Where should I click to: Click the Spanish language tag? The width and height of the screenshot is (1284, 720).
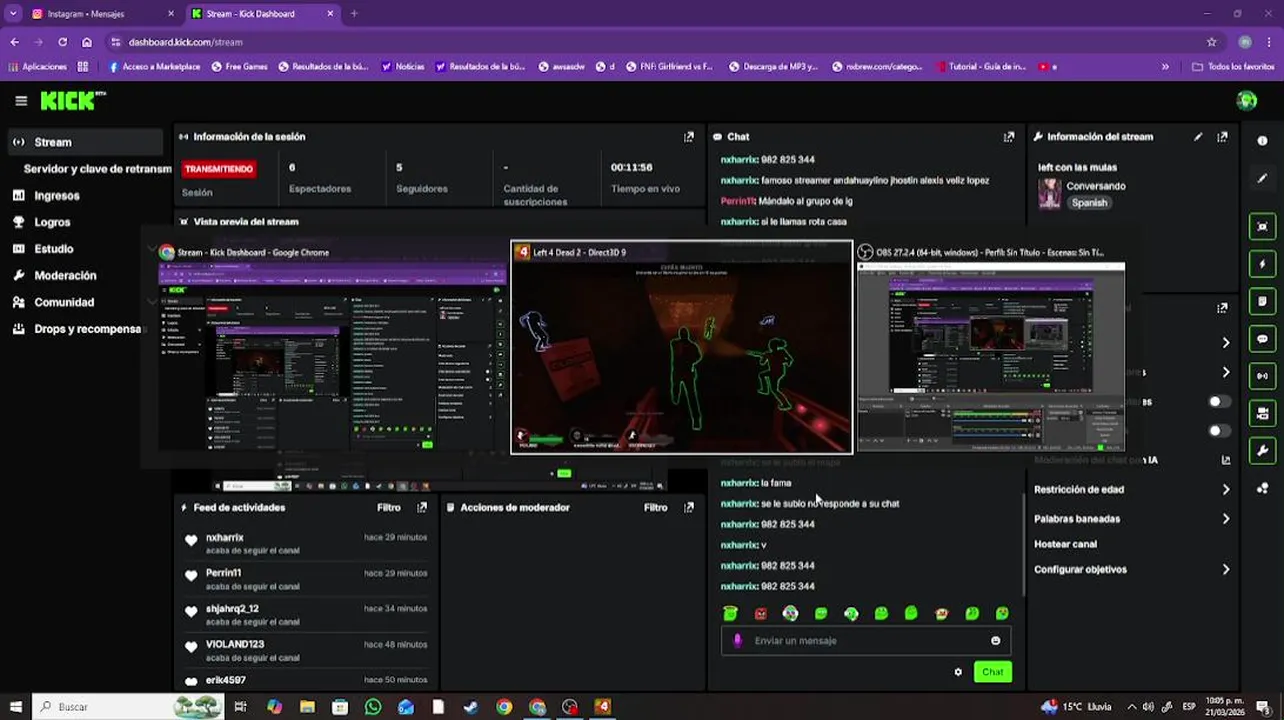click(1089, 203)
